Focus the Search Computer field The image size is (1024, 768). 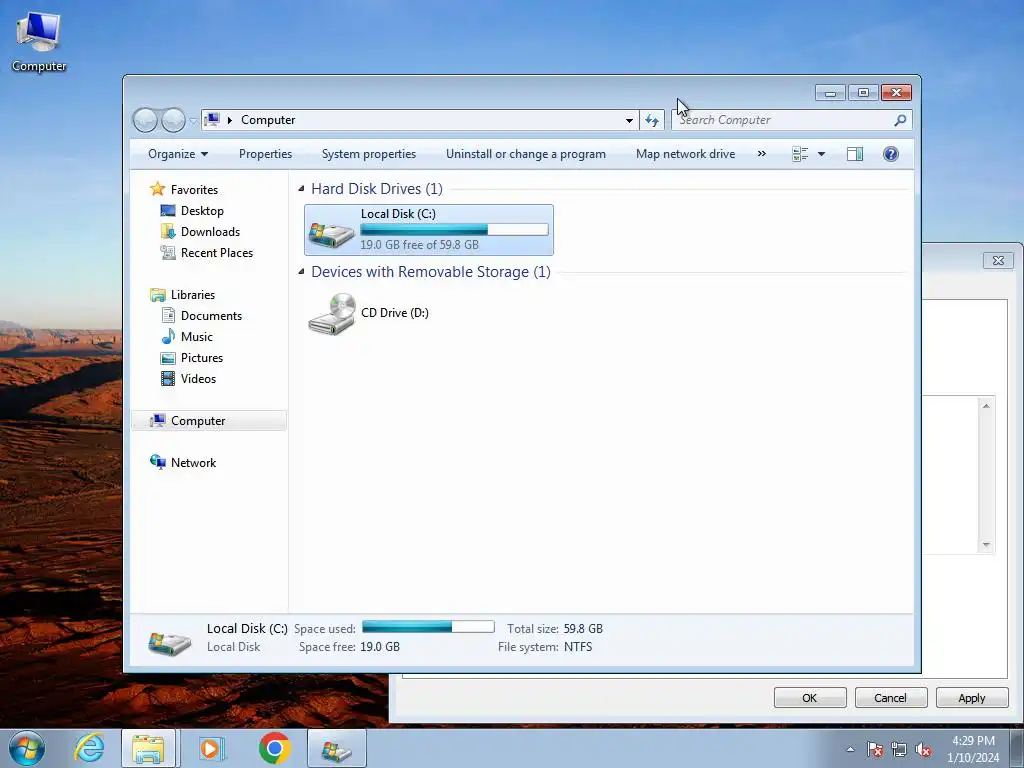click(x=784, y=120)
